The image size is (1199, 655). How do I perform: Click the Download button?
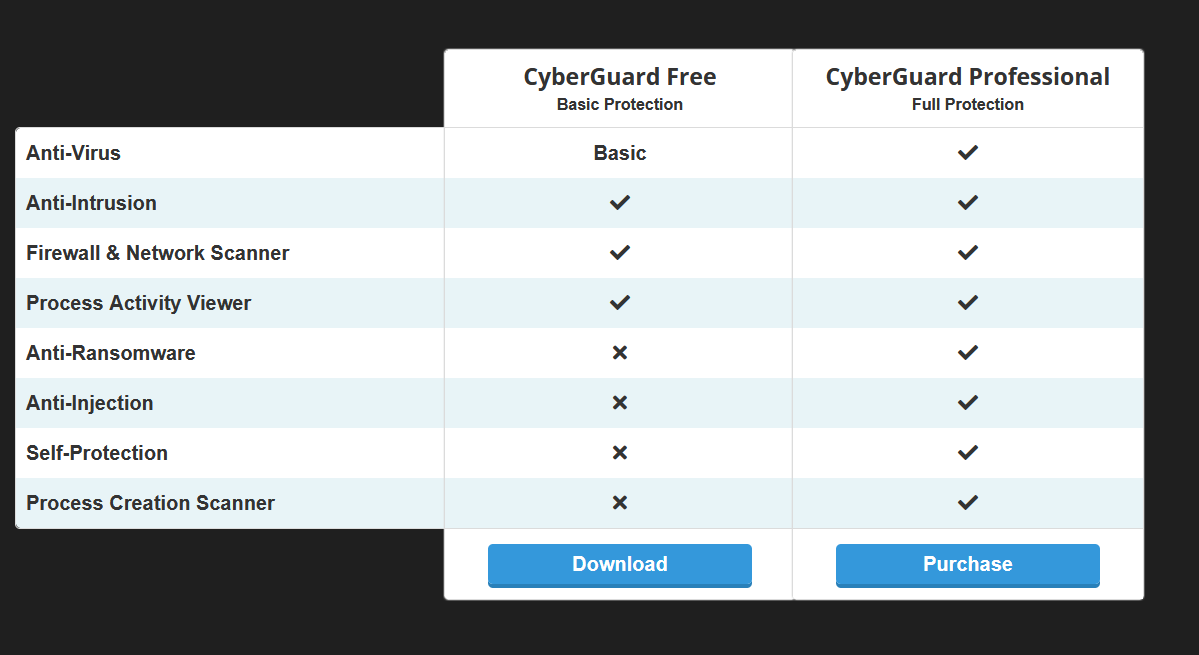pyautogui.click(x=619, y=564)
